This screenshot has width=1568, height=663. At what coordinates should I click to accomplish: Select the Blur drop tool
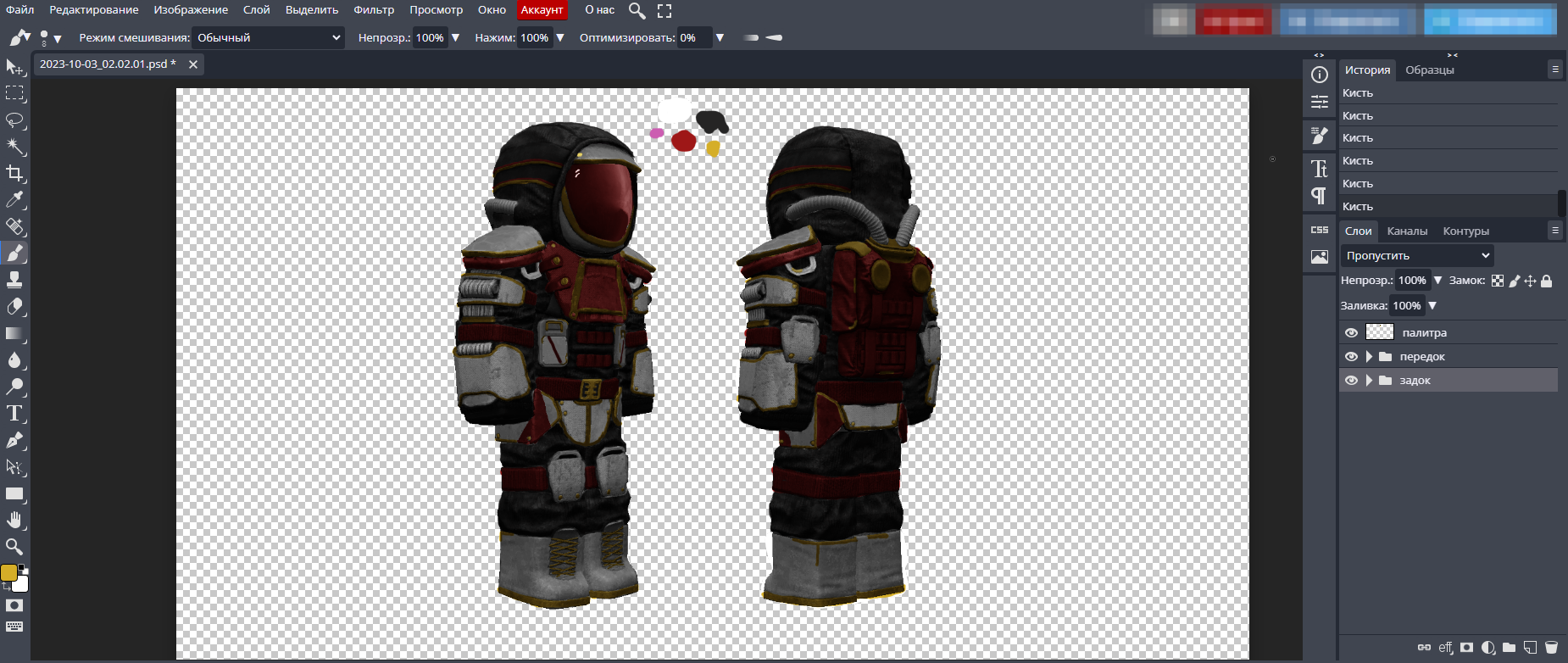[x=14, y=360]
